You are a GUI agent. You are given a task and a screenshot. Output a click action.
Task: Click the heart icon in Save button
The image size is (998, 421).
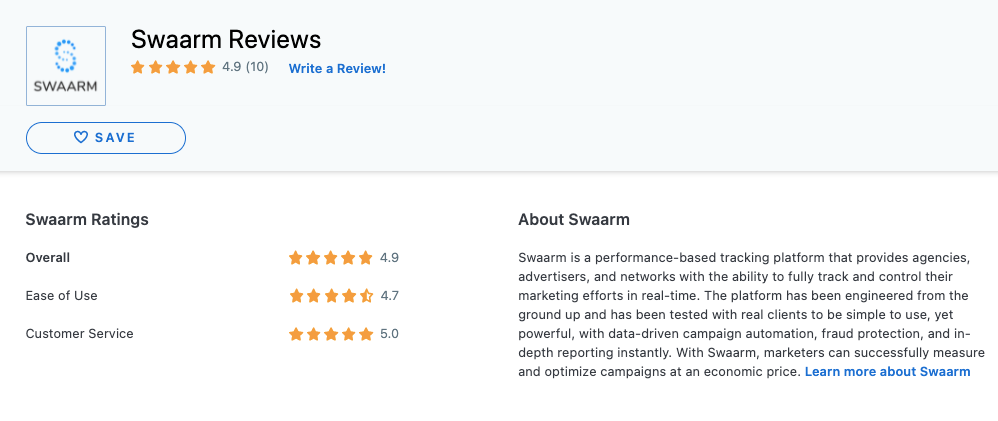(x=81, y=138)
